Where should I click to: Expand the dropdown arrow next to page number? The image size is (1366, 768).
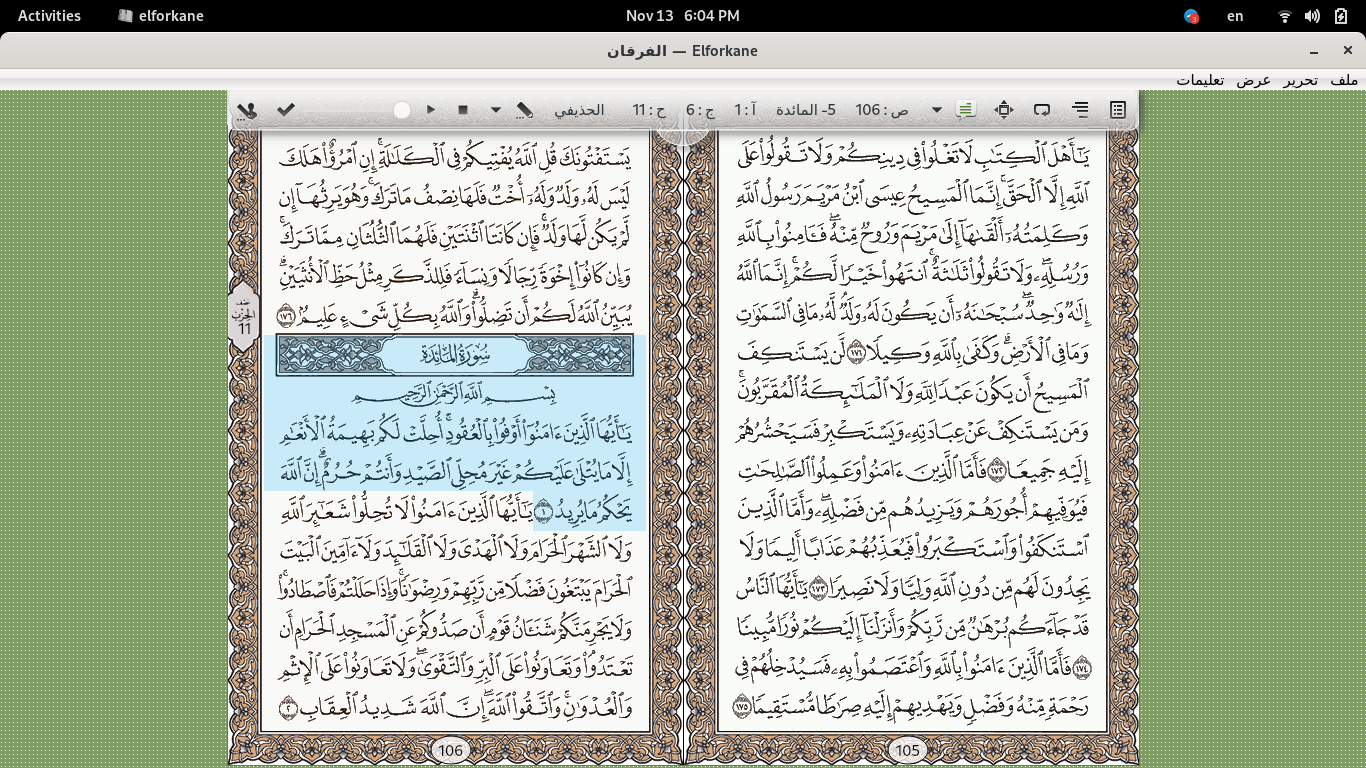click(937, 110)
